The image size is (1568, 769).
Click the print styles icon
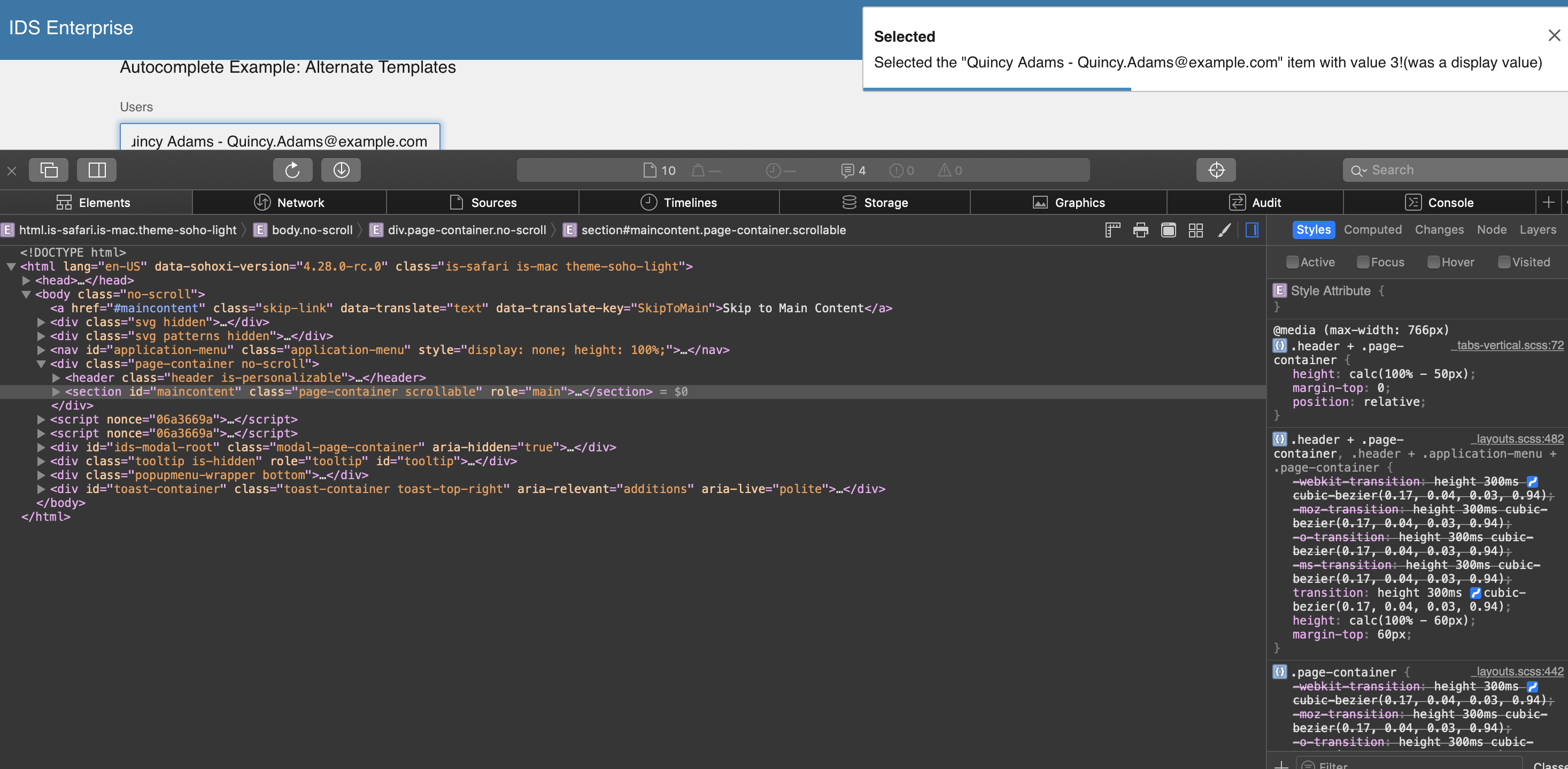tap(1140, 230)
